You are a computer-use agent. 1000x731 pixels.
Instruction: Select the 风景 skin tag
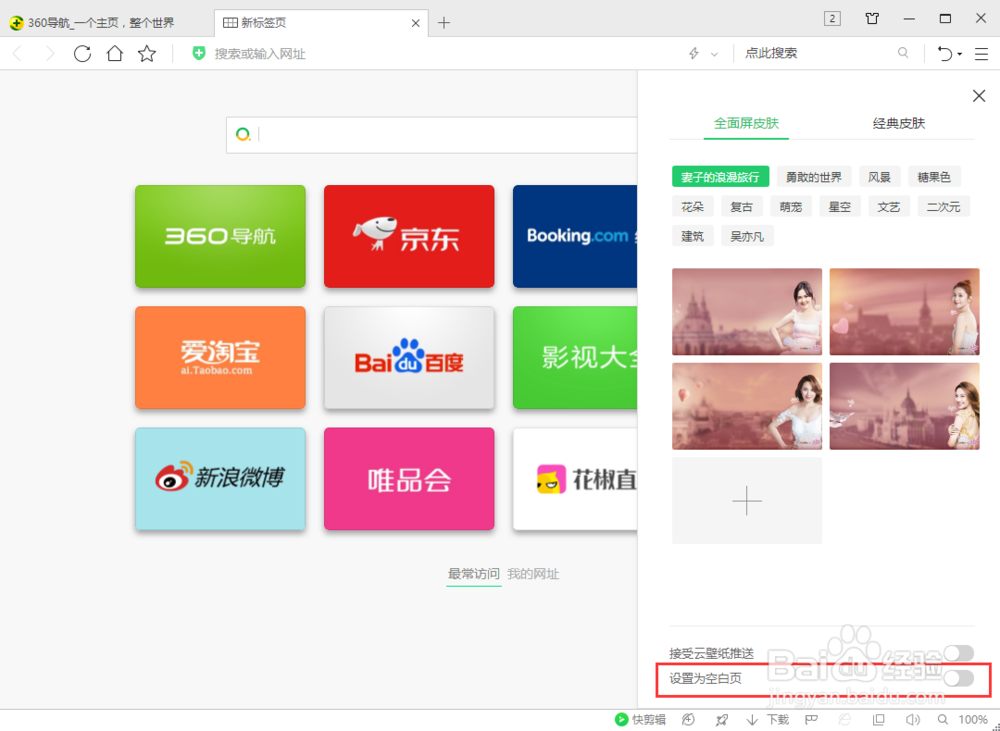(879, 177)
